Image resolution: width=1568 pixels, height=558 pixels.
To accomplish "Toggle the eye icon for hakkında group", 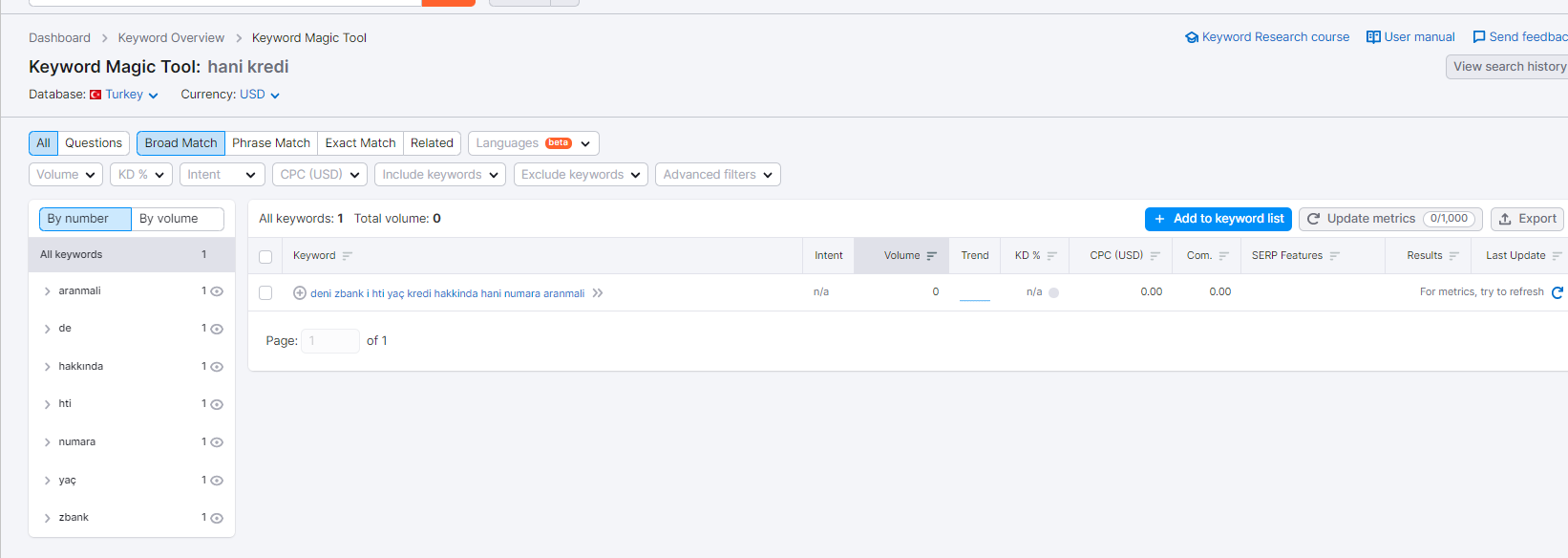I will point(217,367).
